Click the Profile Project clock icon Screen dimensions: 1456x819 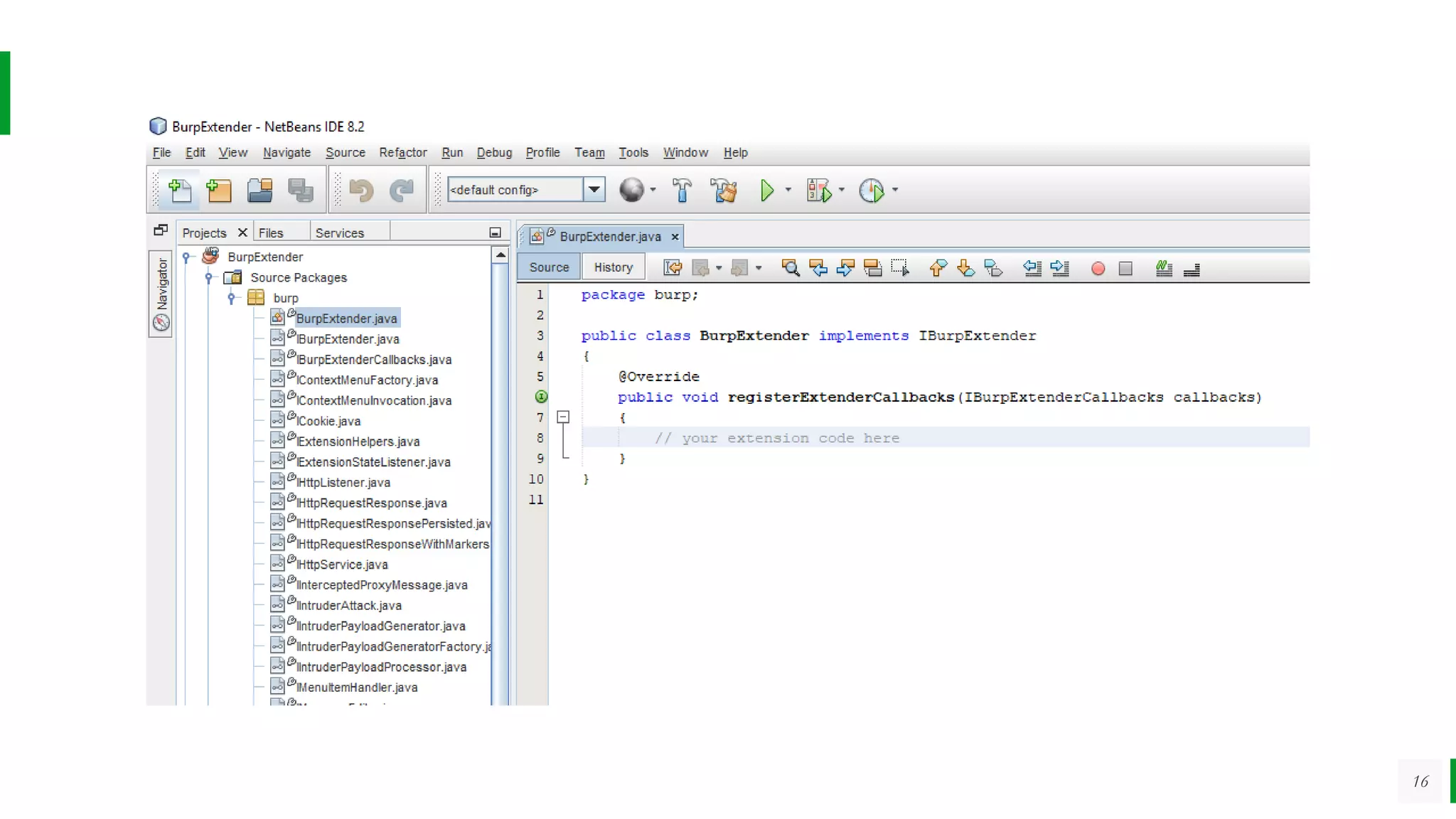point(871,190)
